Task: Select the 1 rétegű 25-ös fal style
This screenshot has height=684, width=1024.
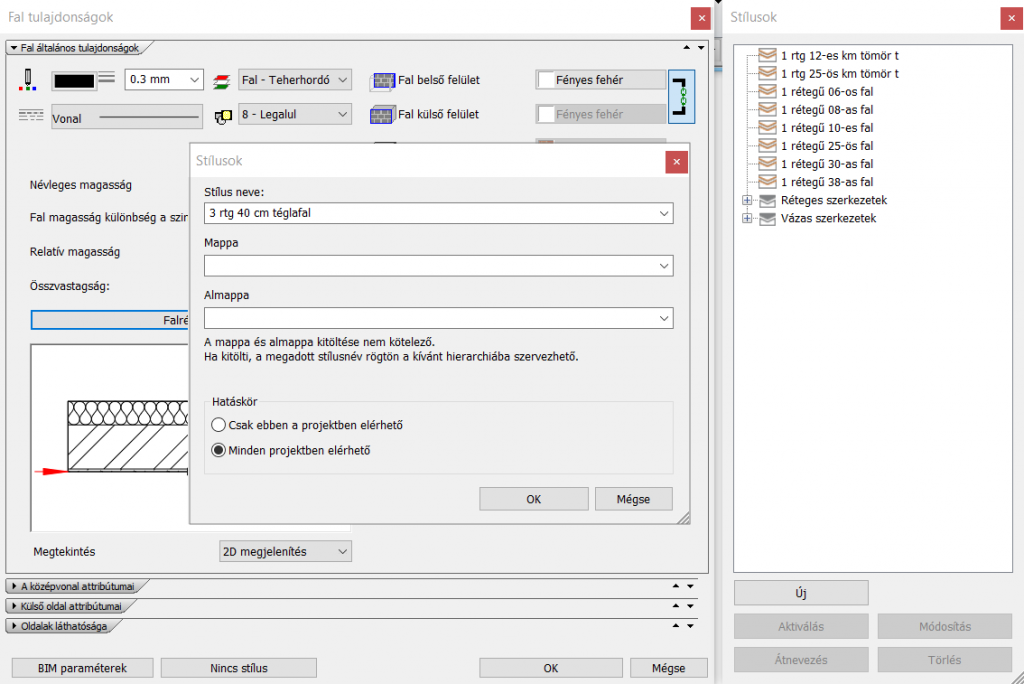Action: tap(826, 146)
